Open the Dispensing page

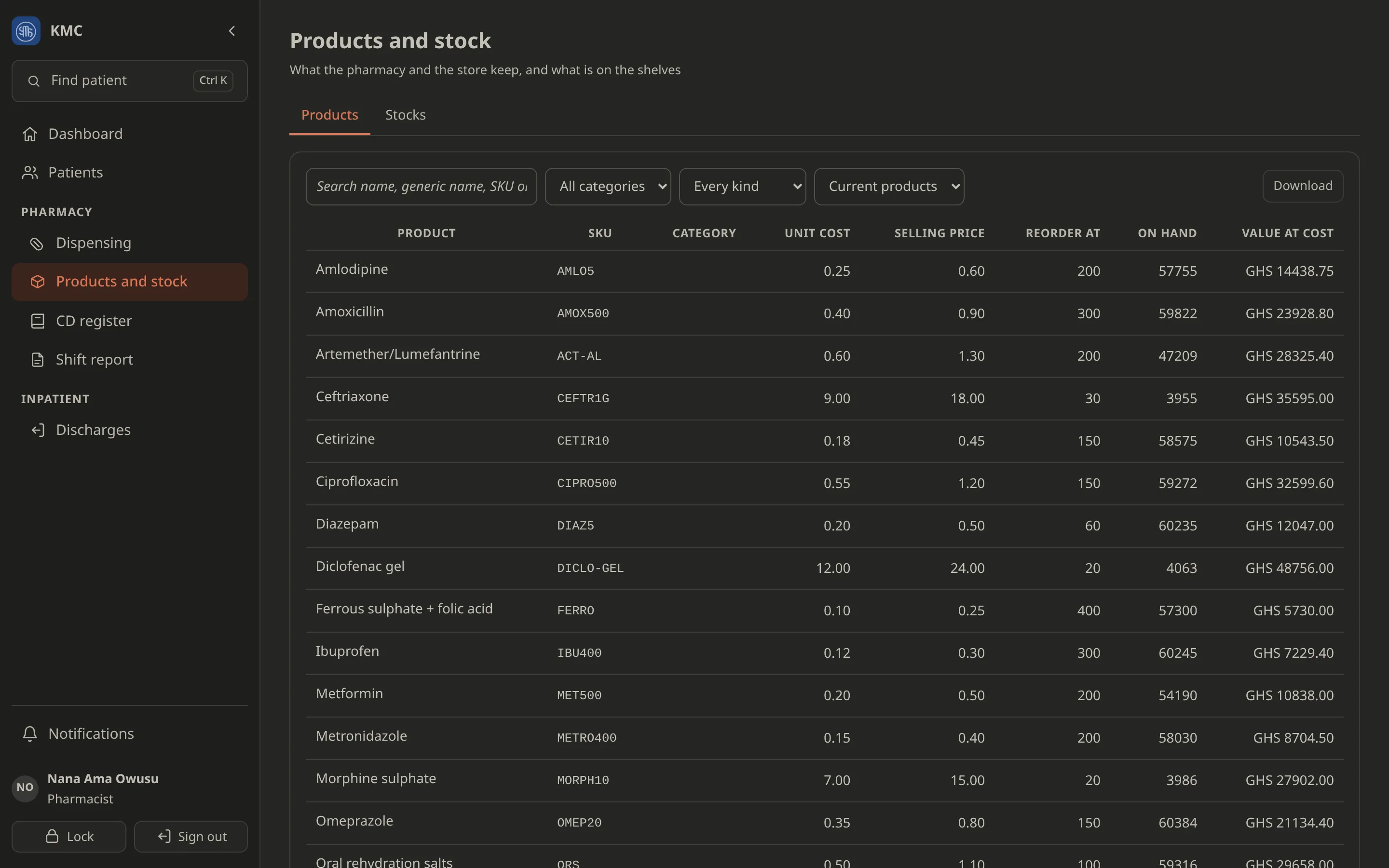coord(130,244)
